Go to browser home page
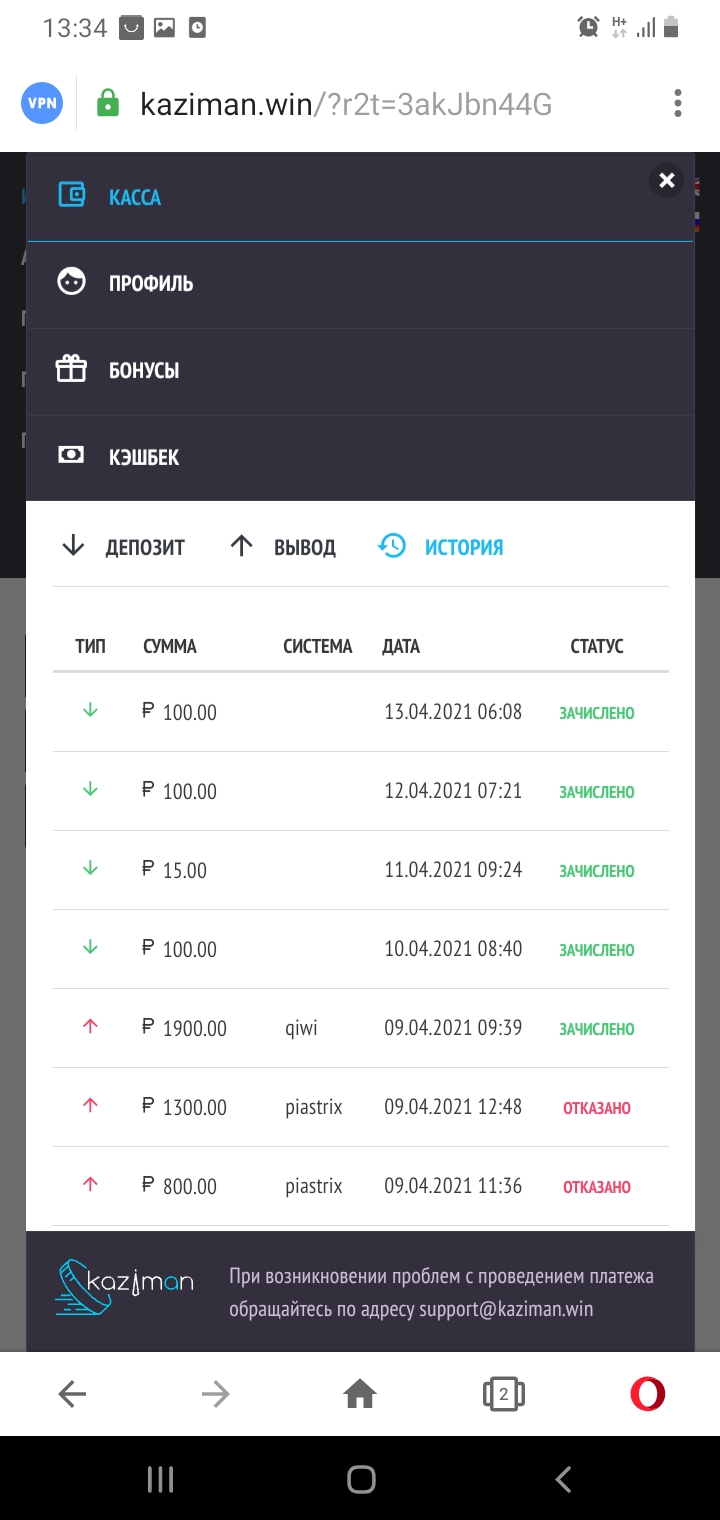The height and width of the screenshot is (1520, 720). point(360,1393)
